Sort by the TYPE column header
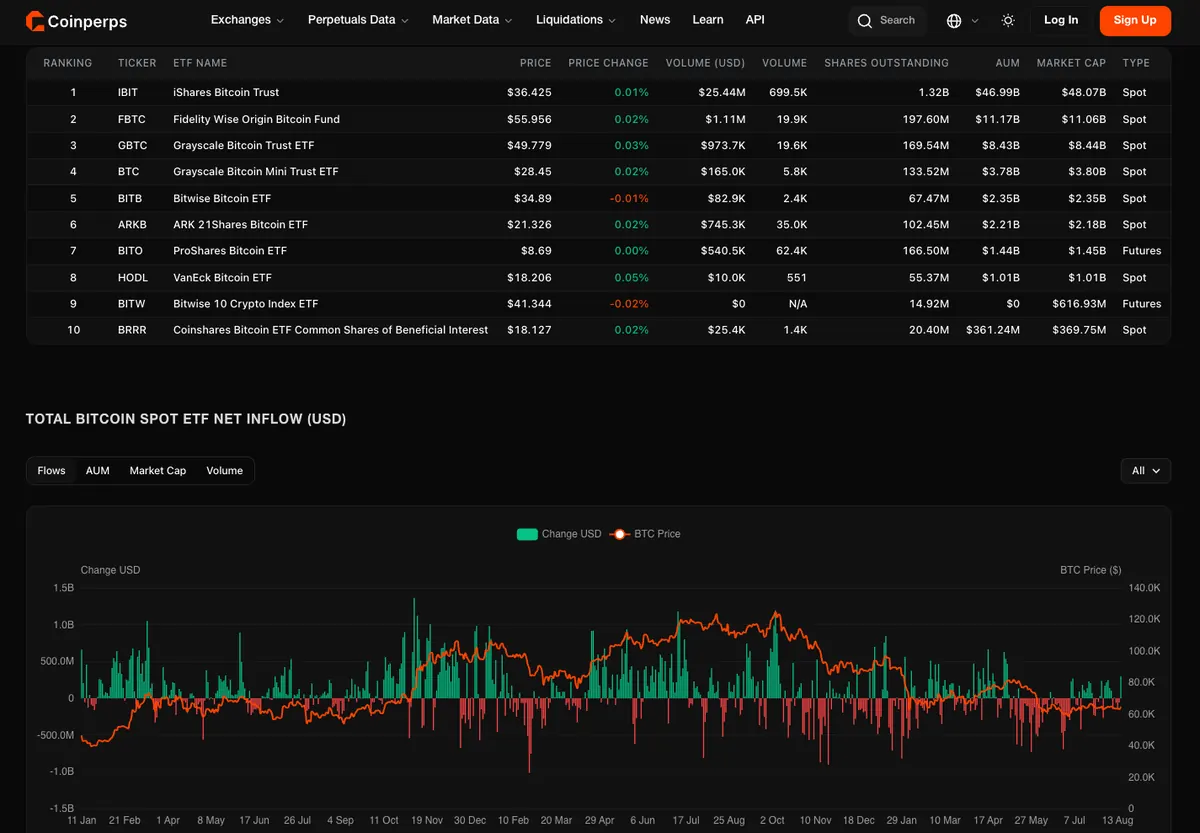1200x833 pixels. click(1136, 63)
